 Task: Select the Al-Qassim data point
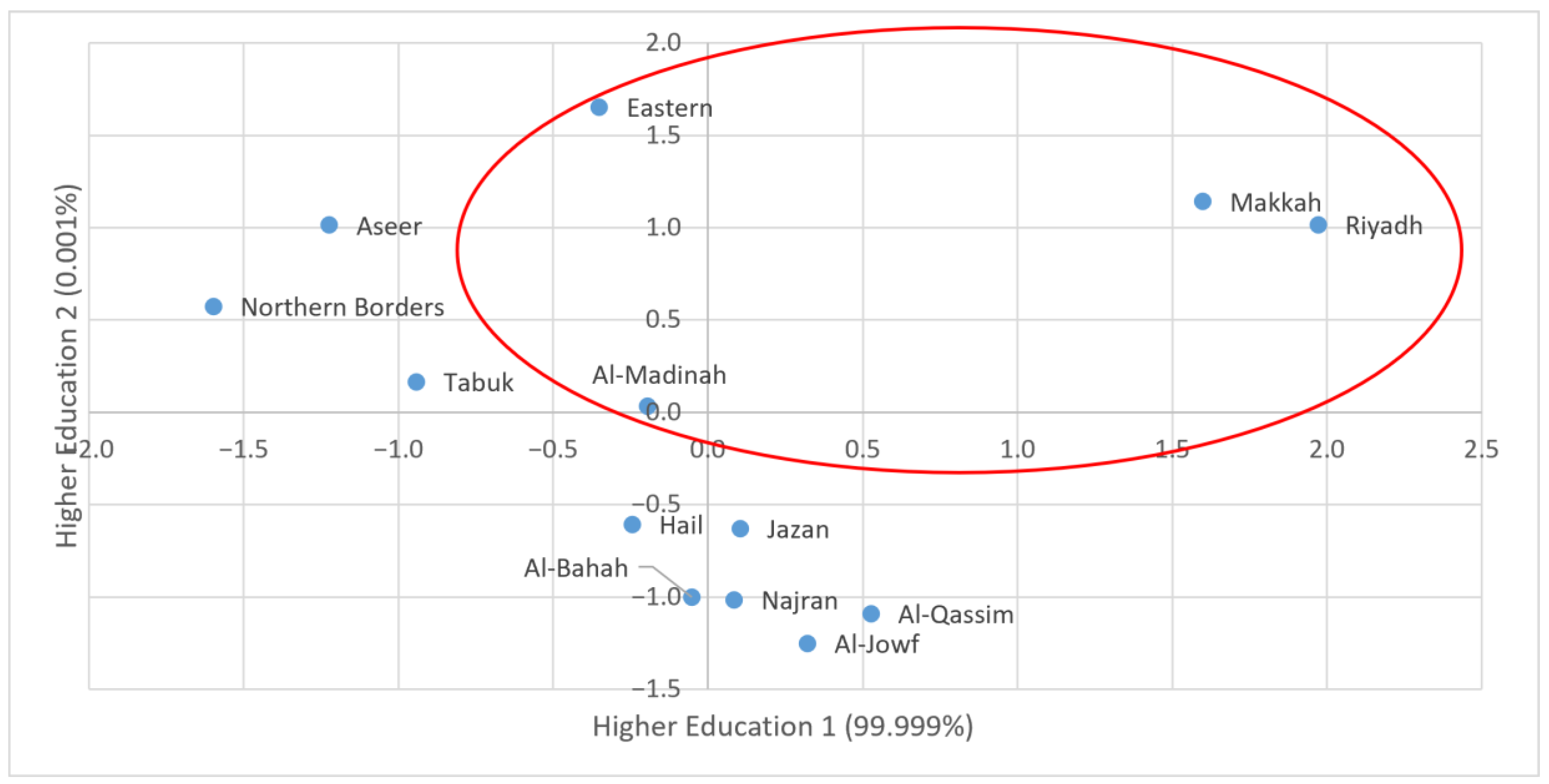(871, 613)
